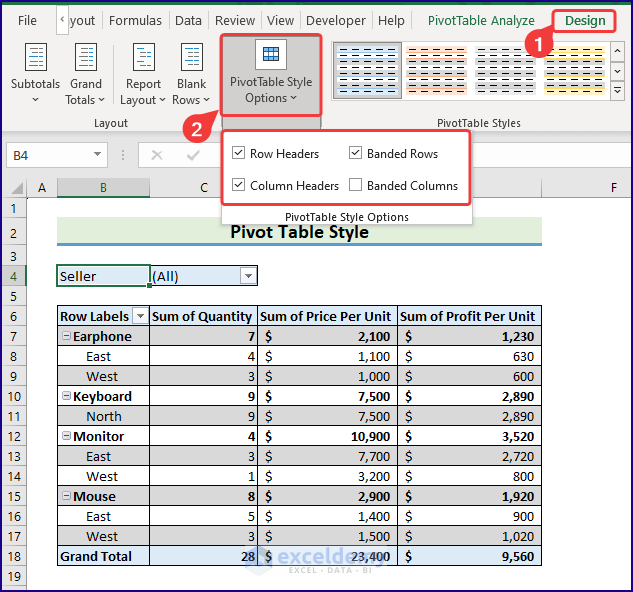Collapse the Mouse group
This screenshot has width=633, height=592.
point(67,495)
